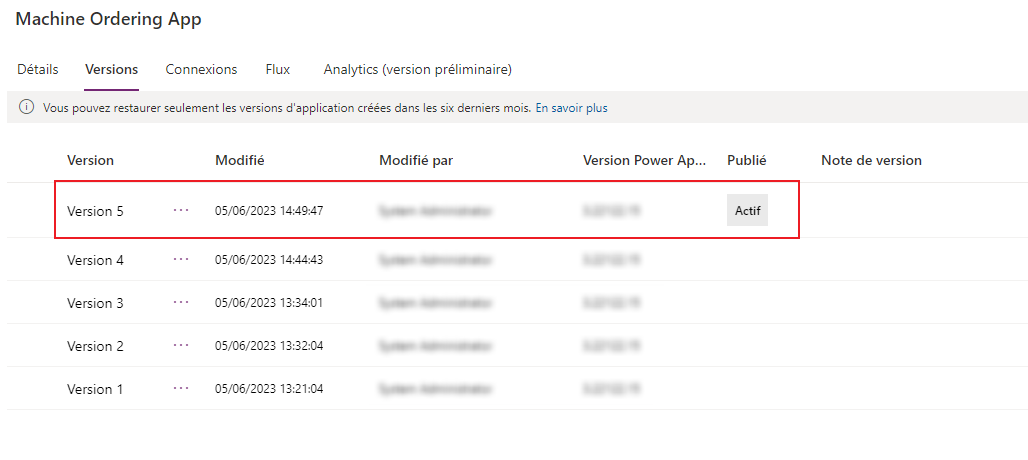Select the Version 4 row name
The height and width of the screenshot is (460, 1028).
(x=95, y=260)
